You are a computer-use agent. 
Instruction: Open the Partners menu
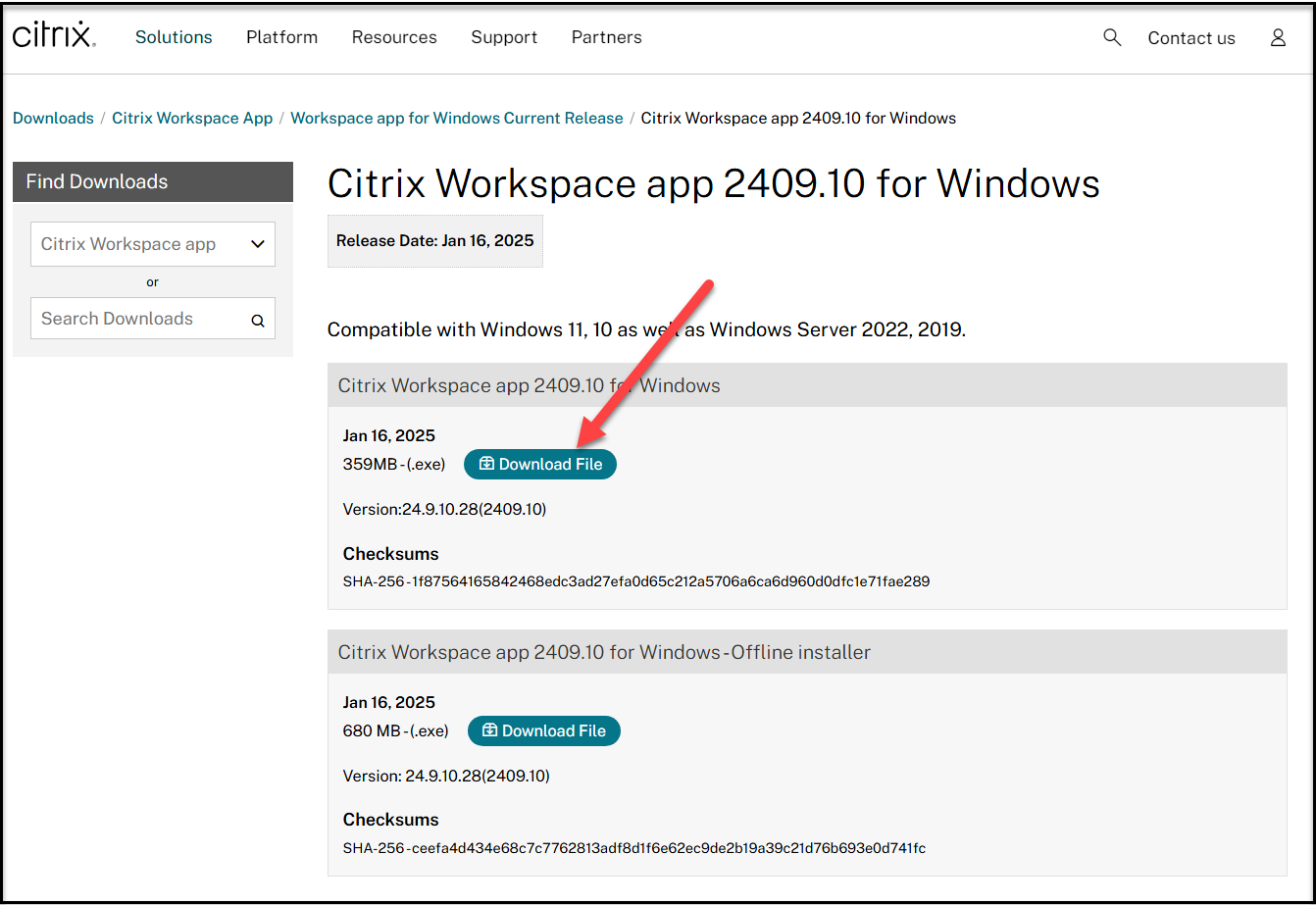(606, 37)
